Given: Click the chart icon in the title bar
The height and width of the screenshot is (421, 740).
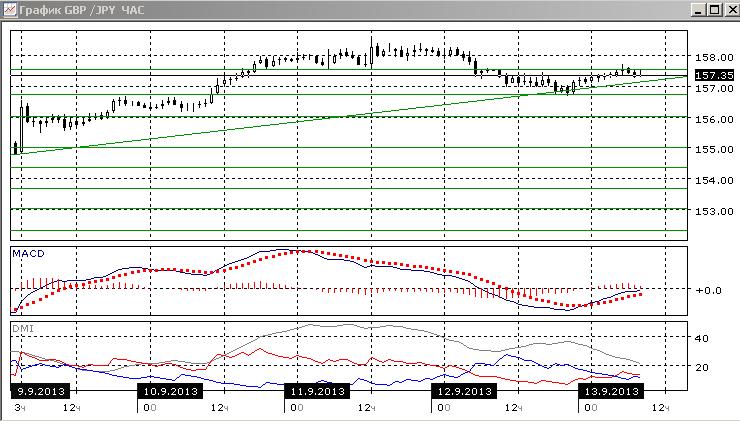Looking at the screenshot, I should click(x=9, y=10).
